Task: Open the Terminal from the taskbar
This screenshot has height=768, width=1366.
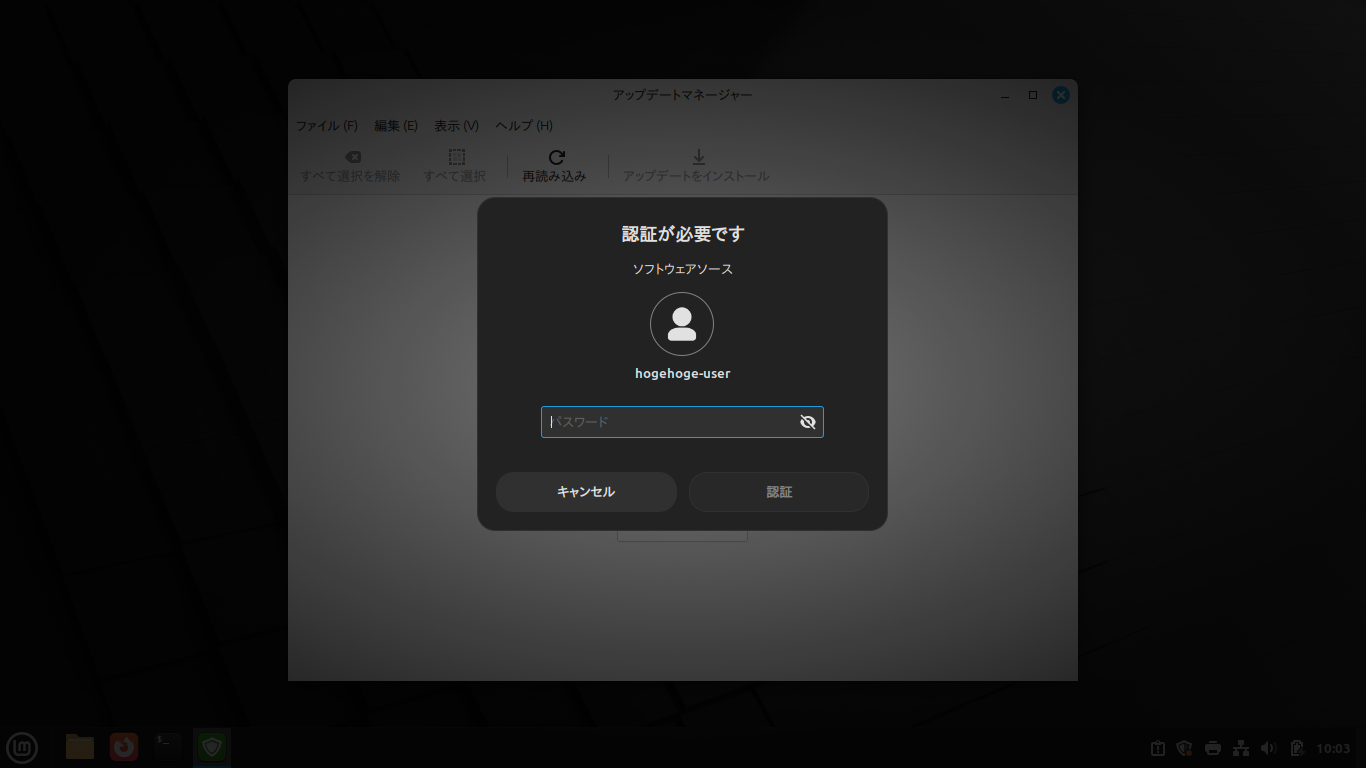Action: click(168, 747)
